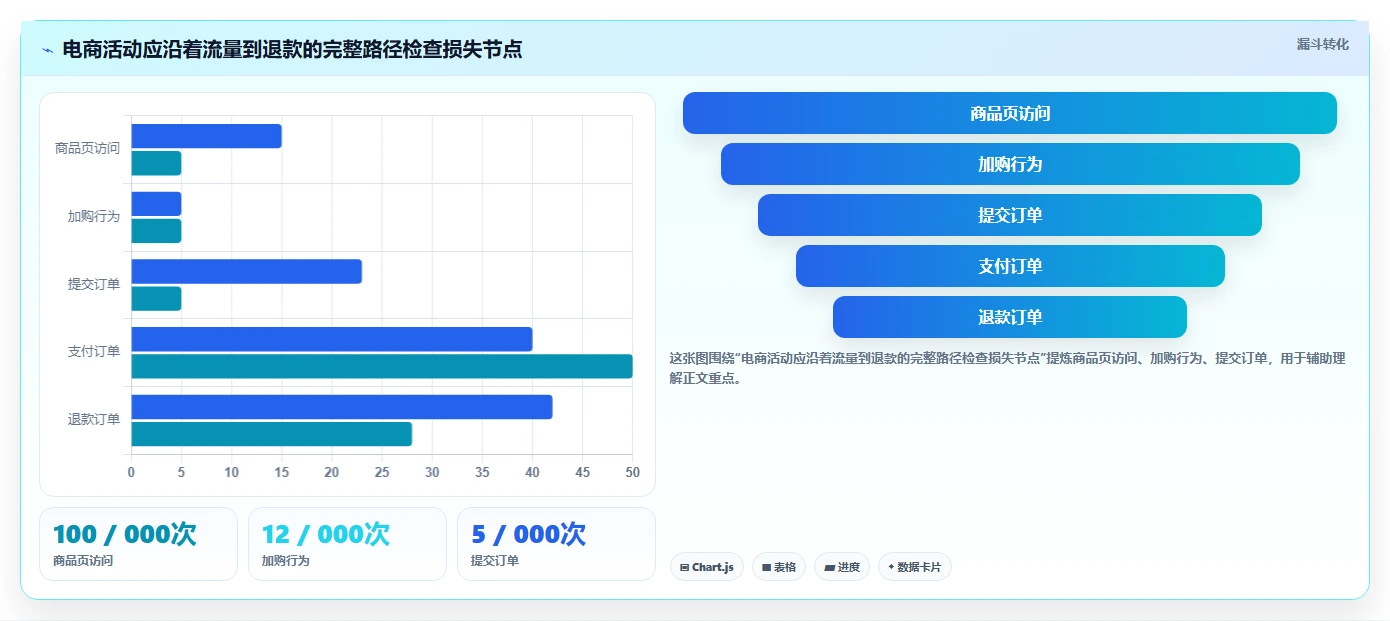
Task: Click the teal bar for 支付订单
Action: (381, 366)
